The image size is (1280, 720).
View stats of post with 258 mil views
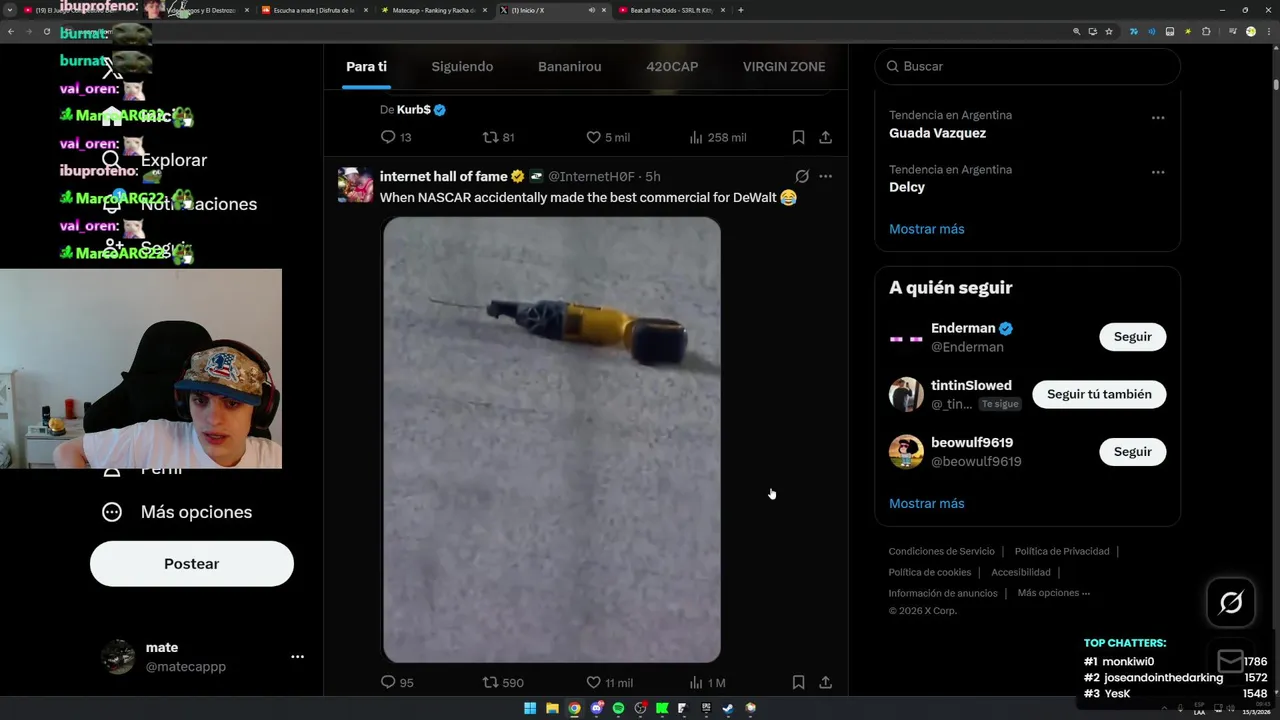point(718,137)
